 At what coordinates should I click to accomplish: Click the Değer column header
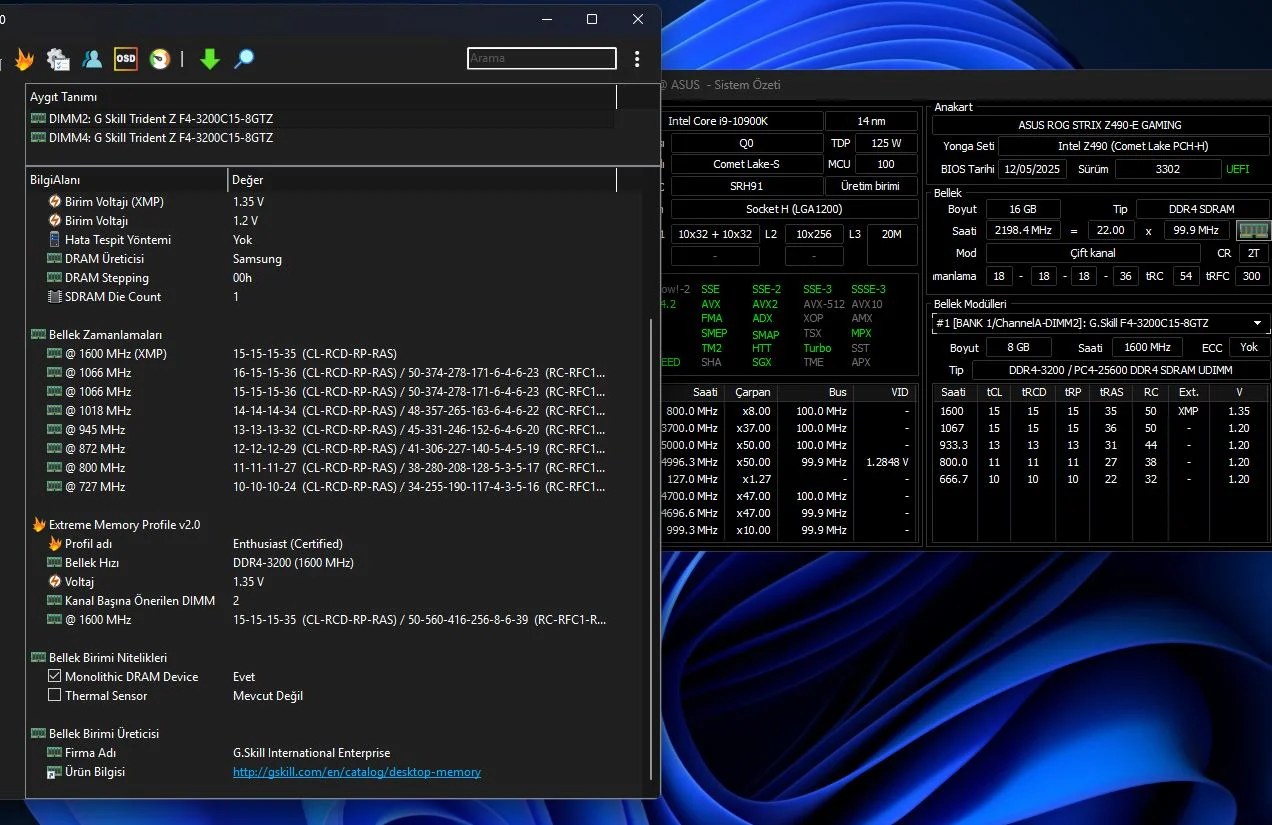[x=422, y=180]
